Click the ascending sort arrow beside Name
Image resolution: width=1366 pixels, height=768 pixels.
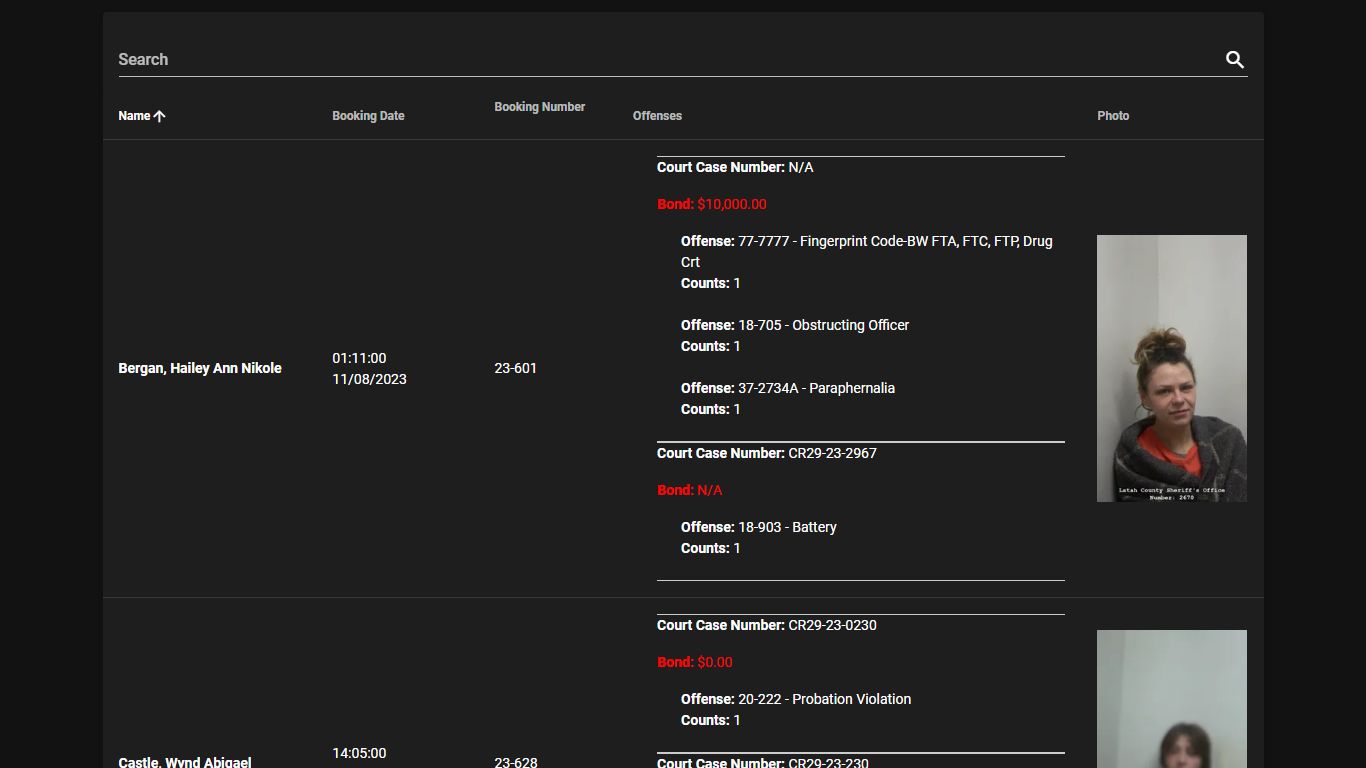click(159, 116)
